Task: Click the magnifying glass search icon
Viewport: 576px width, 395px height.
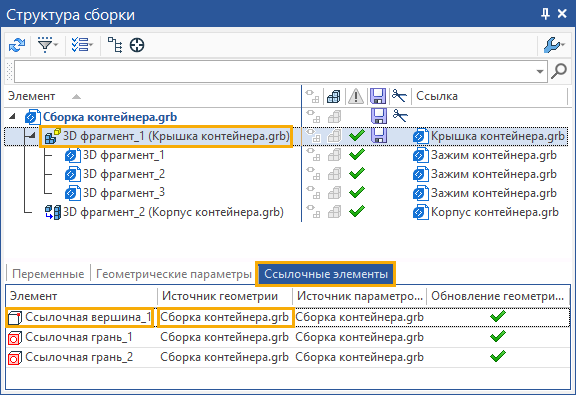Action: tap(559, 71)
